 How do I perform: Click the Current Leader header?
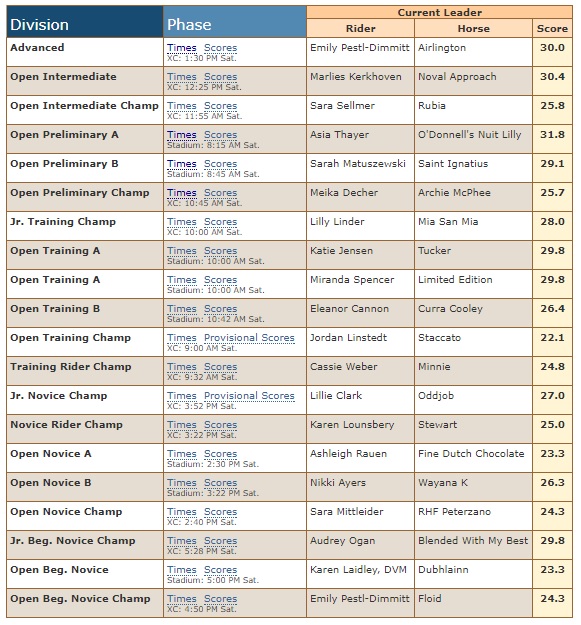pyautogui.click(x=440, y=12)
